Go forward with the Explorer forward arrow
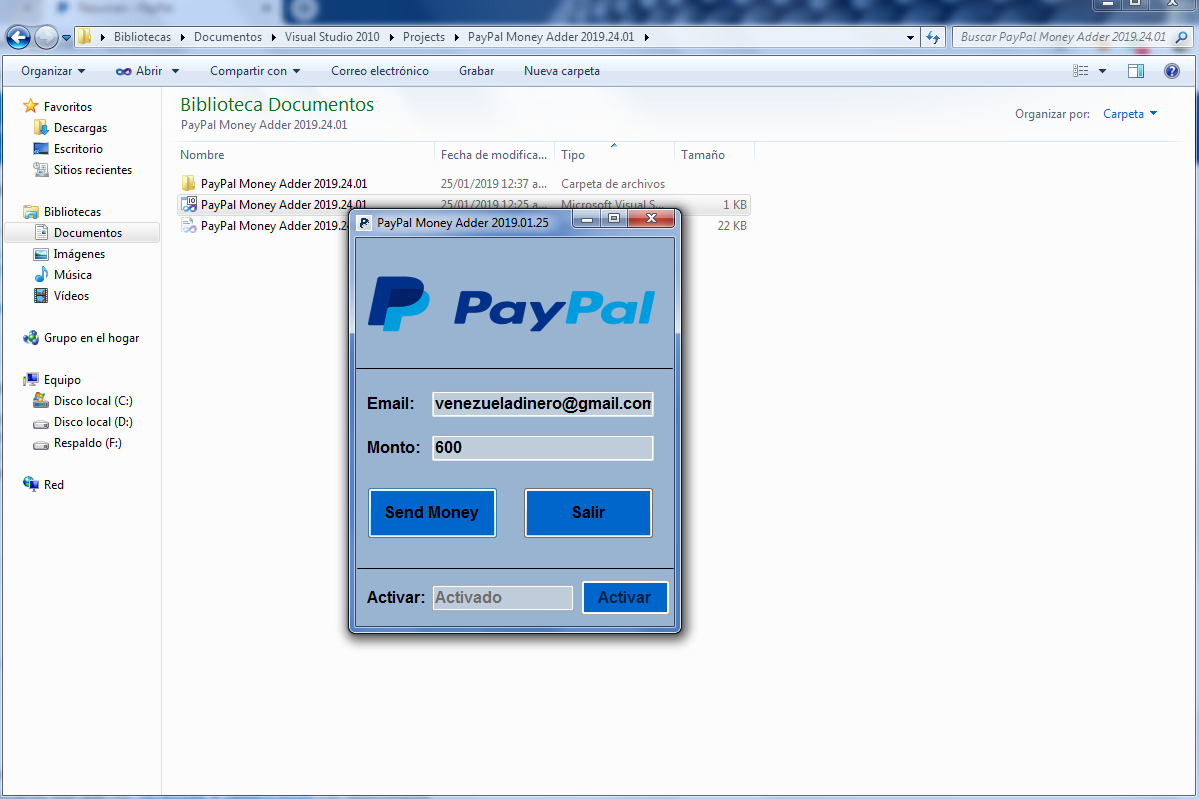Image resolution: width=1199 pixels, height=799 pixels. [x=46, y=37]
